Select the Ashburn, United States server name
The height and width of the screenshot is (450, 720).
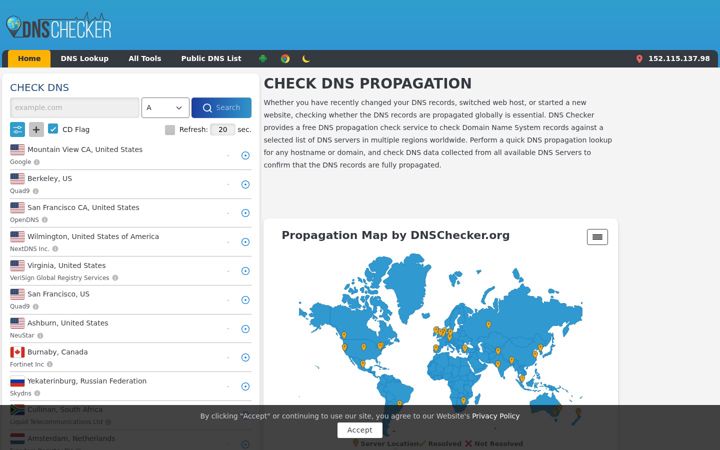tap(68, 323)
